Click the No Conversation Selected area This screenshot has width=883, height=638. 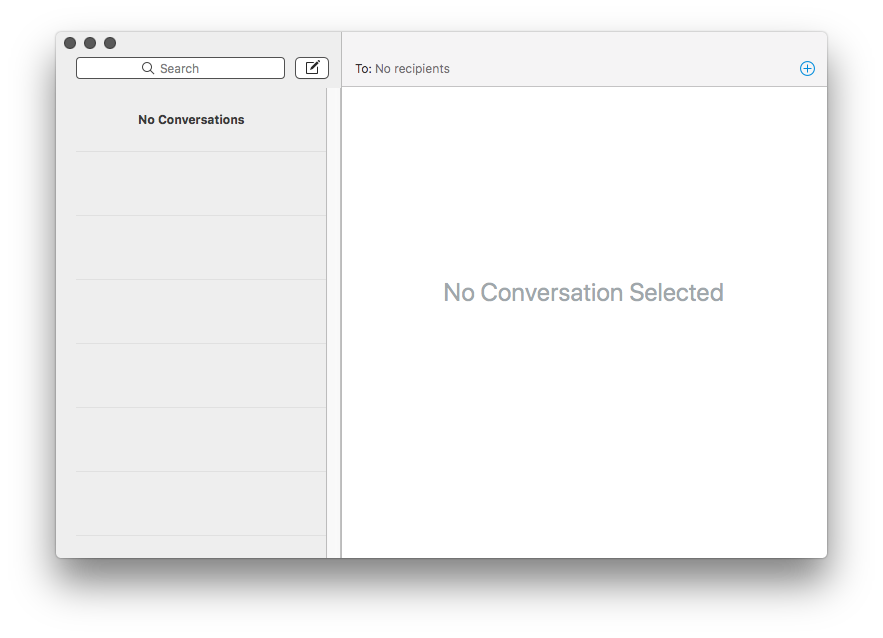point(583,292)
